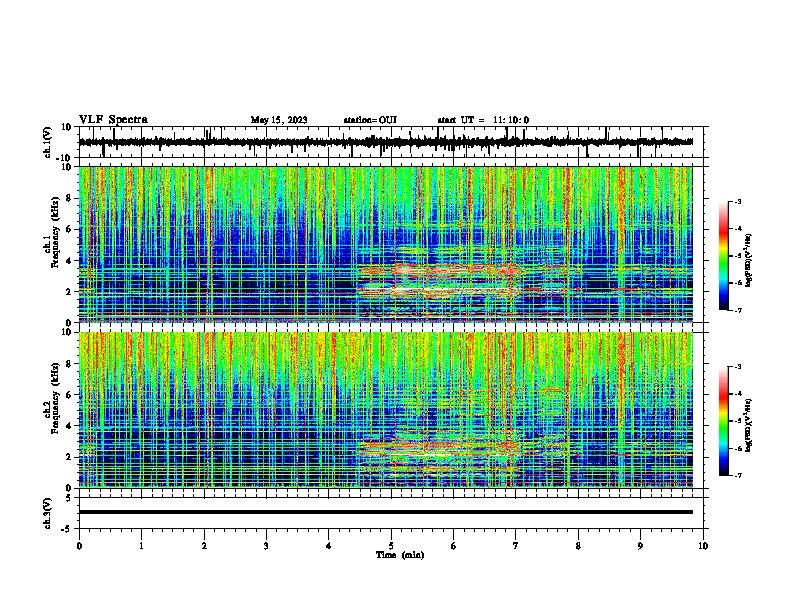
Task: Click the time axis tick label "1"
Action: (141, 546)
